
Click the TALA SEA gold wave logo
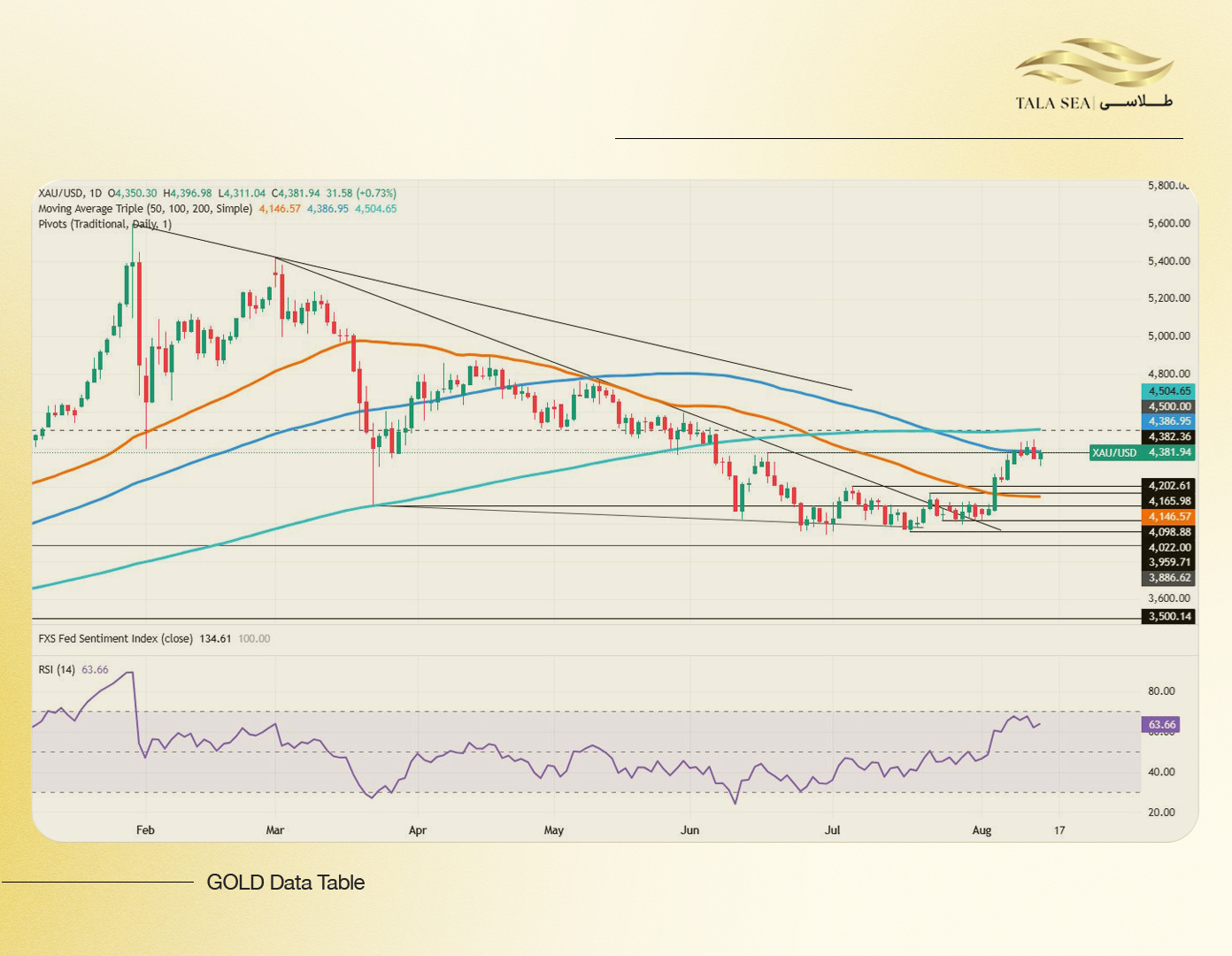1095,73
